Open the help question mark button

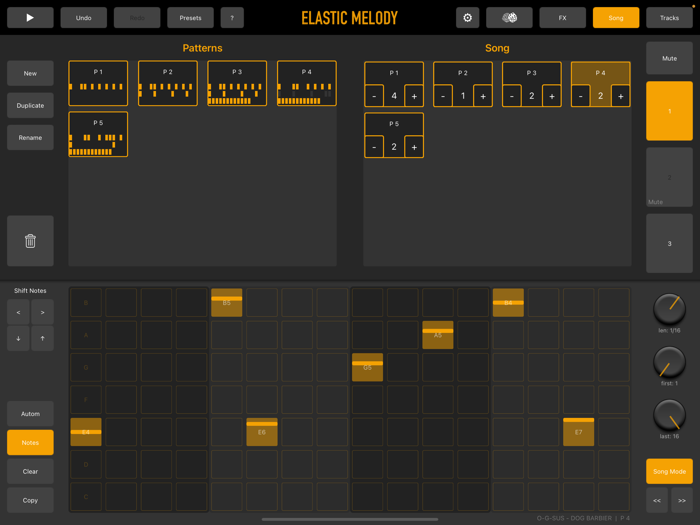tap(232, 18)
